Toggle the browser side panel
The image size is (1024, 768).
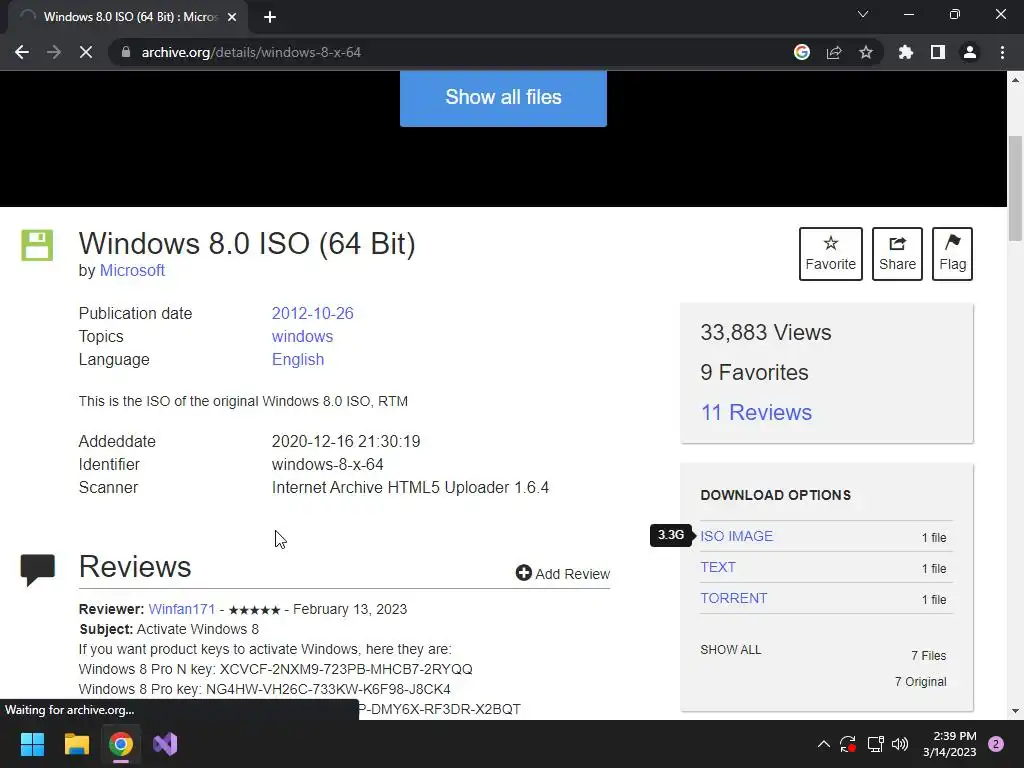click(938, 52)
